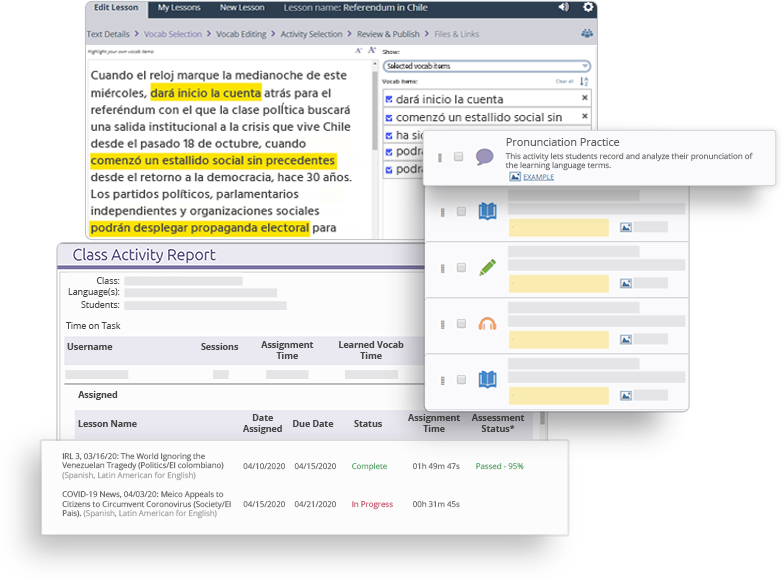
Task: Click the 'Clear all' vocab link
Action: tap(565, 81)
